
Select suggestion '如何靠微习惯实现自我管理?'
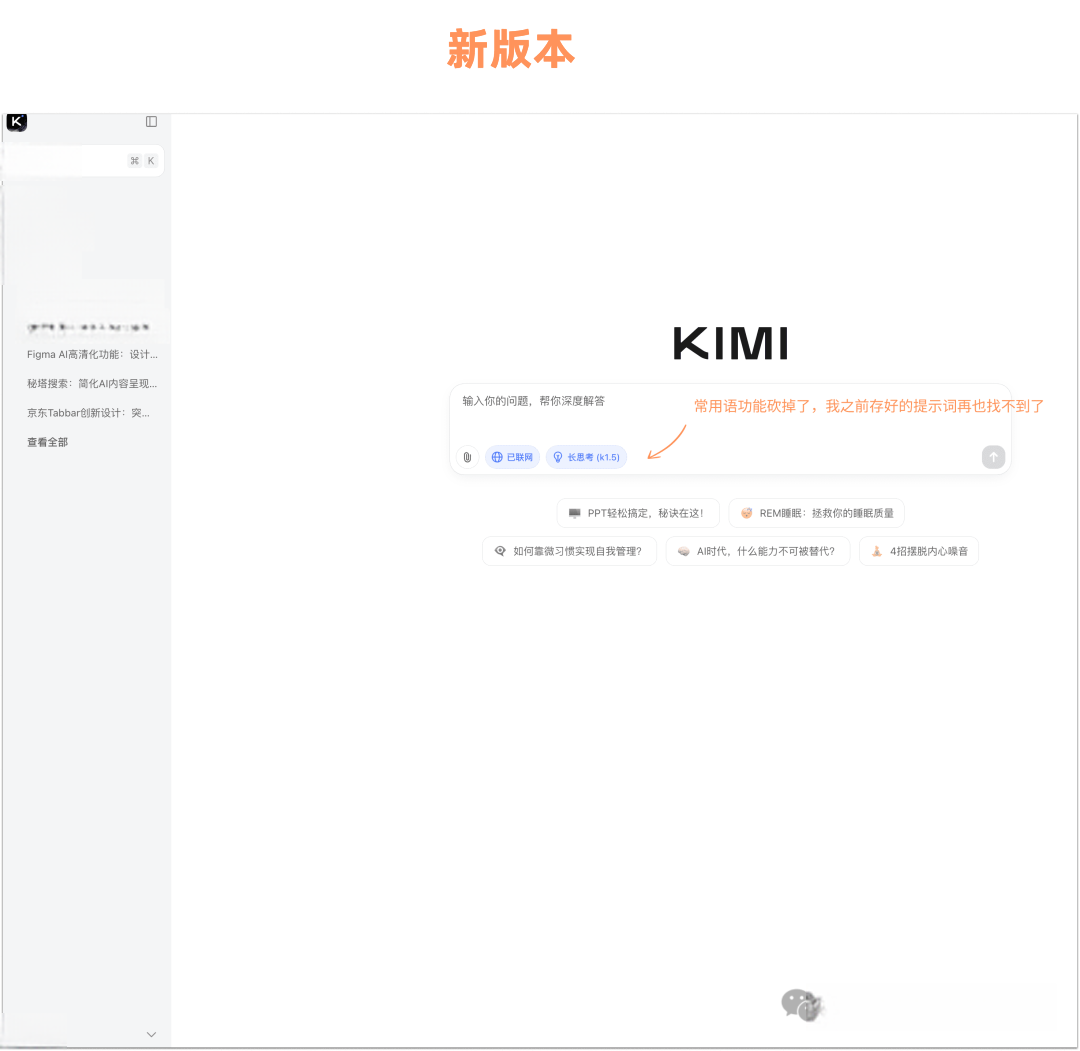pos(570,551)
